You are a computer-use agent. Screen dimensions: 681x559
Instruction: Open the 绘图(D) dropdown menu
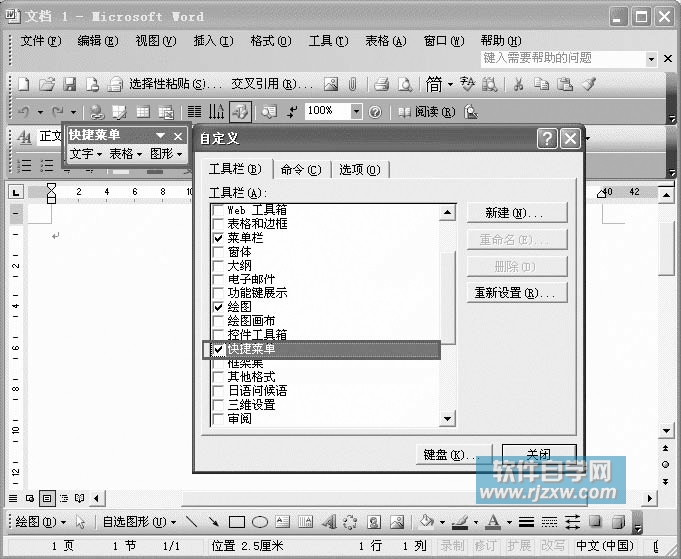[40, 522]
